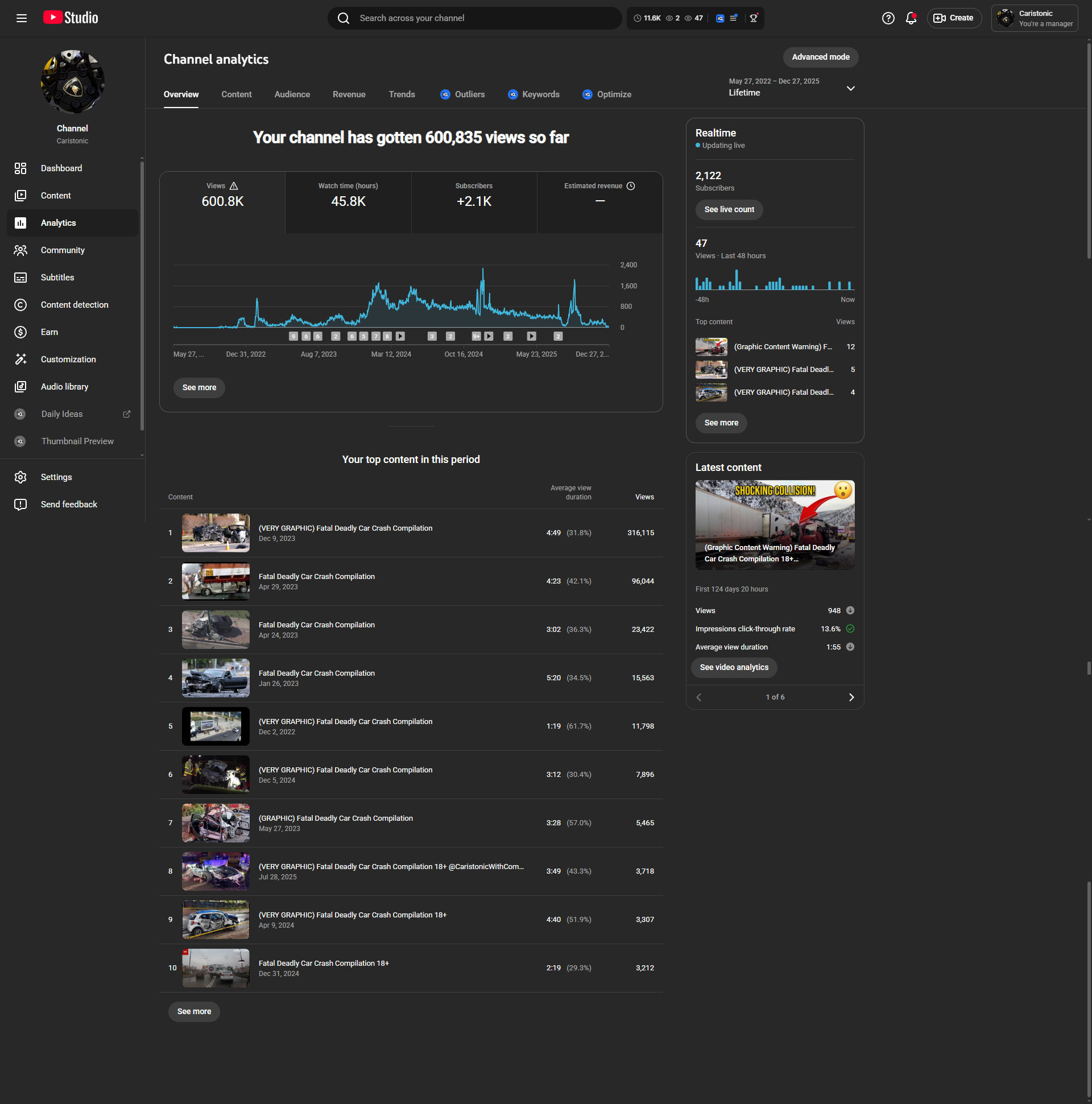Open the help question-mark icon

tap(888, 18)
